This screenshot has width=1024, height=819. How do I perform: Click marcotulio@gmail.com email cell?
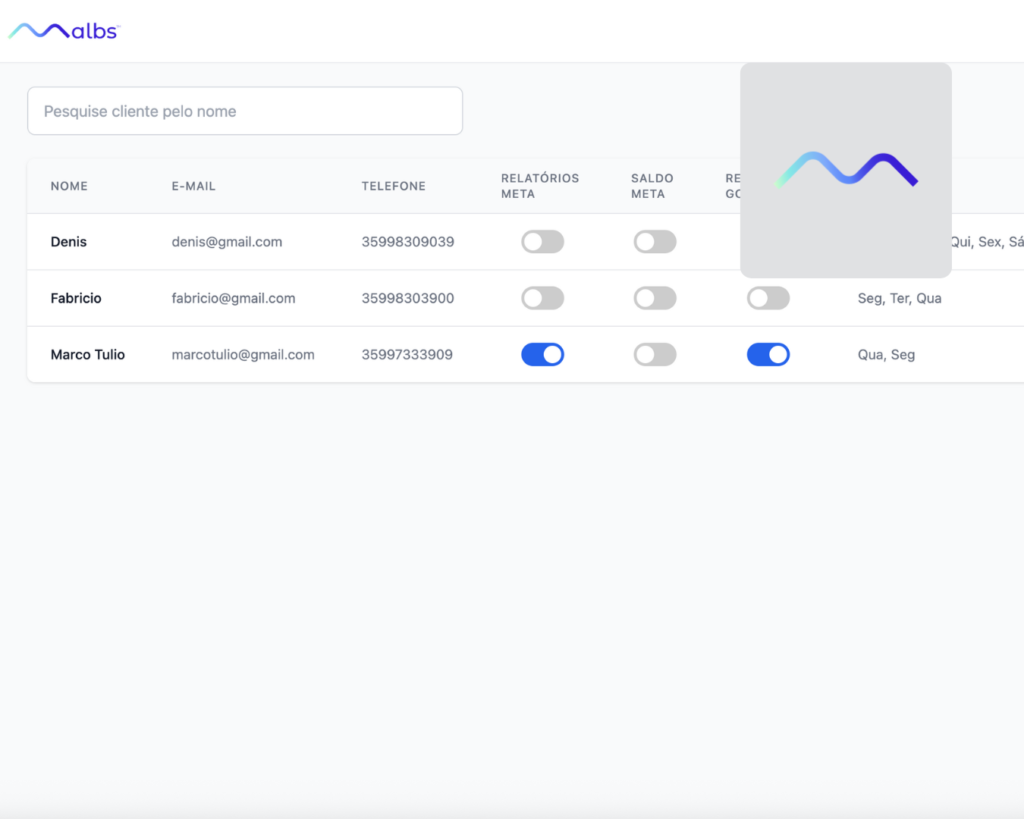click(x=243, y=355)
